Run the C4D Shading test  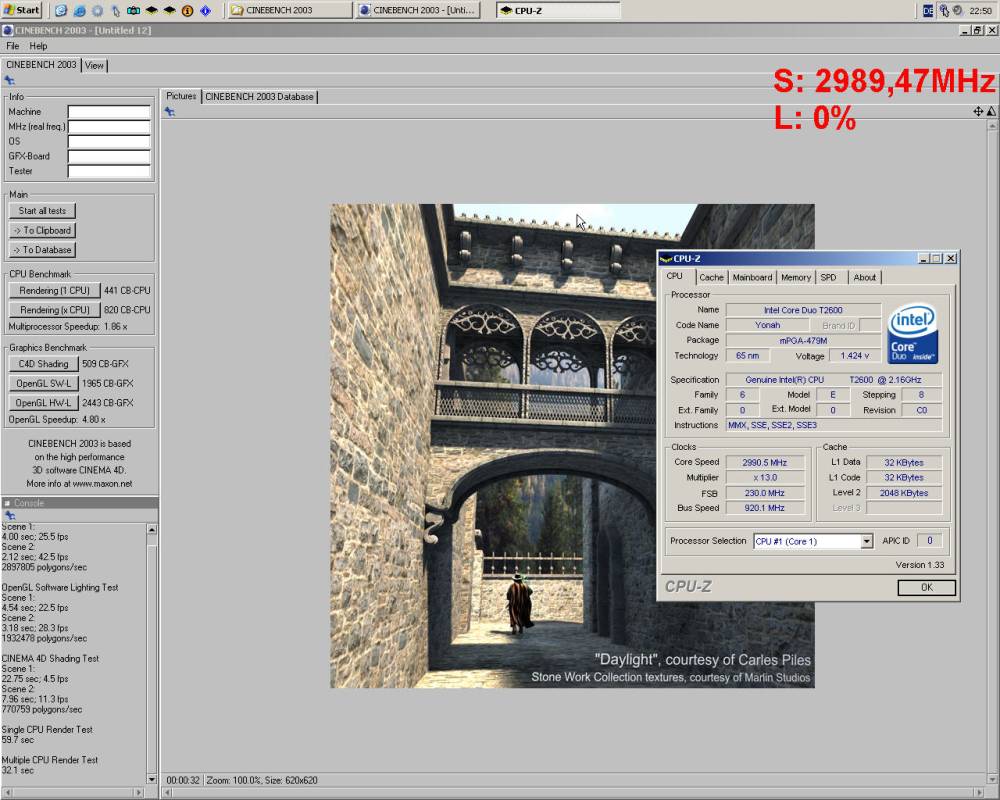coord(43,364)
